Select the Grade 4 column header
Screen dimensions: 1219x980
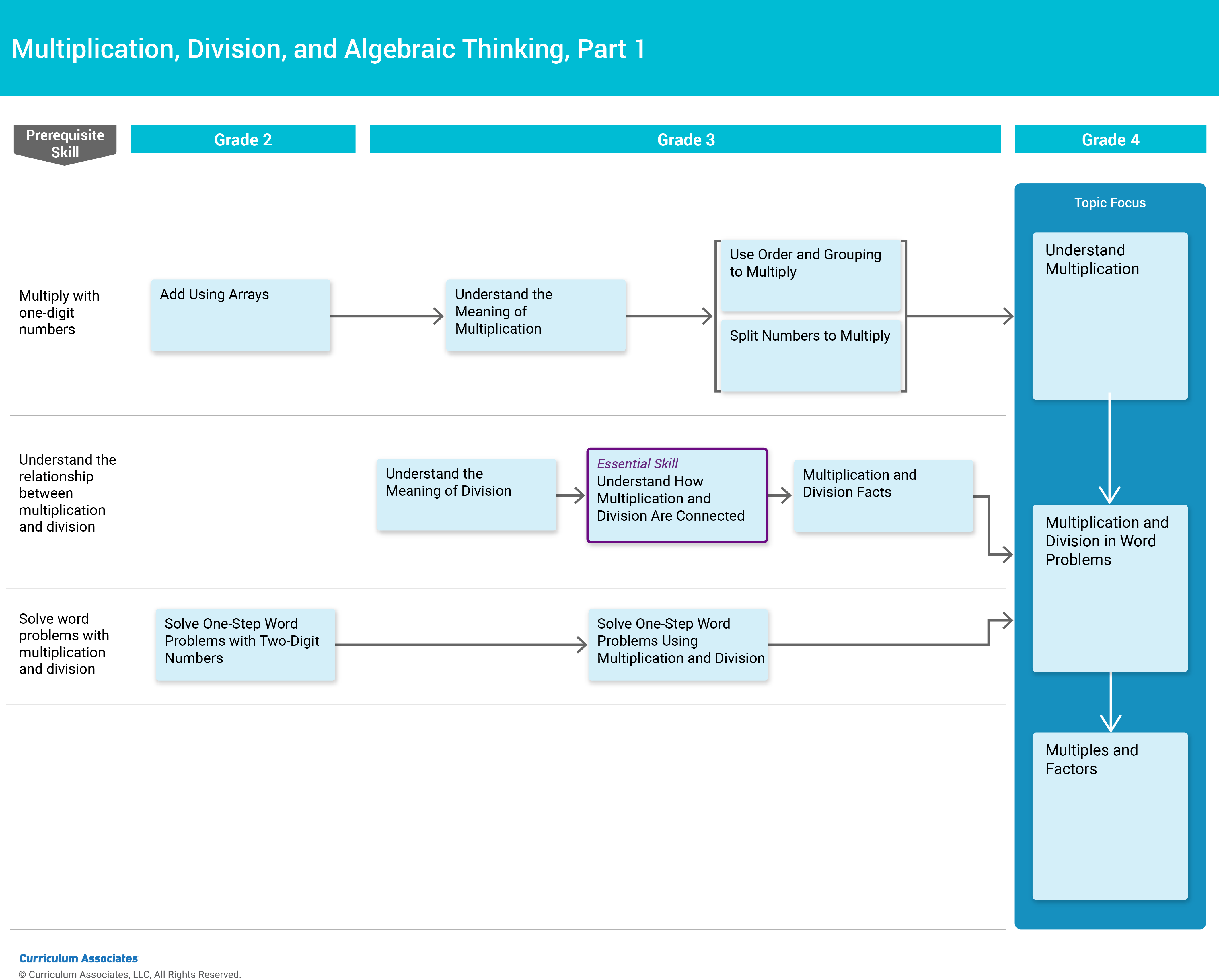1110,139
